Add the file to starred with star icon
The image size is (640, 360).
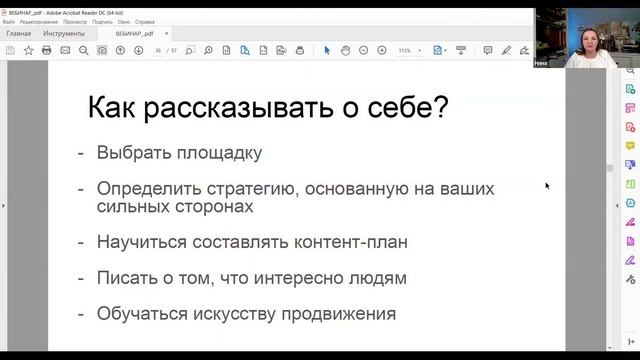(x=29, y=50)
